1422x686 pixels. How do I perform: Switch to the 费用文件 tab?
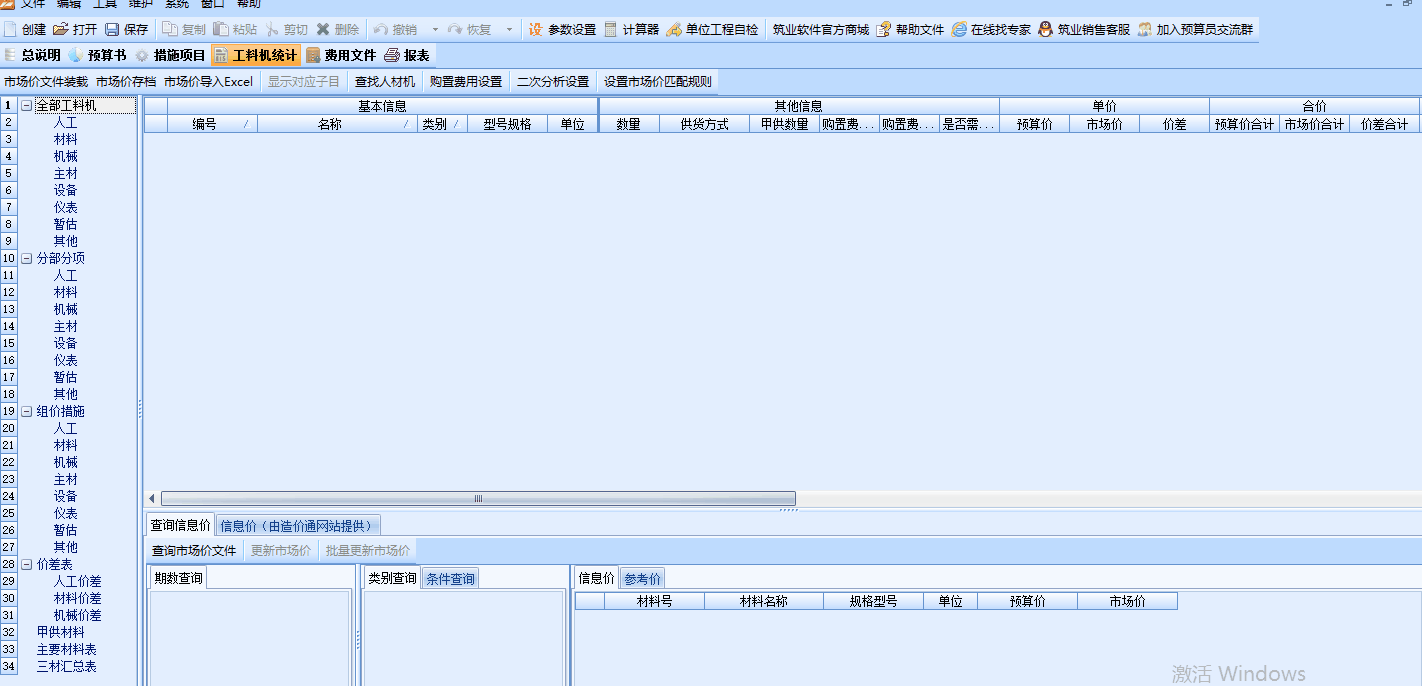click(x=341, y=55)
